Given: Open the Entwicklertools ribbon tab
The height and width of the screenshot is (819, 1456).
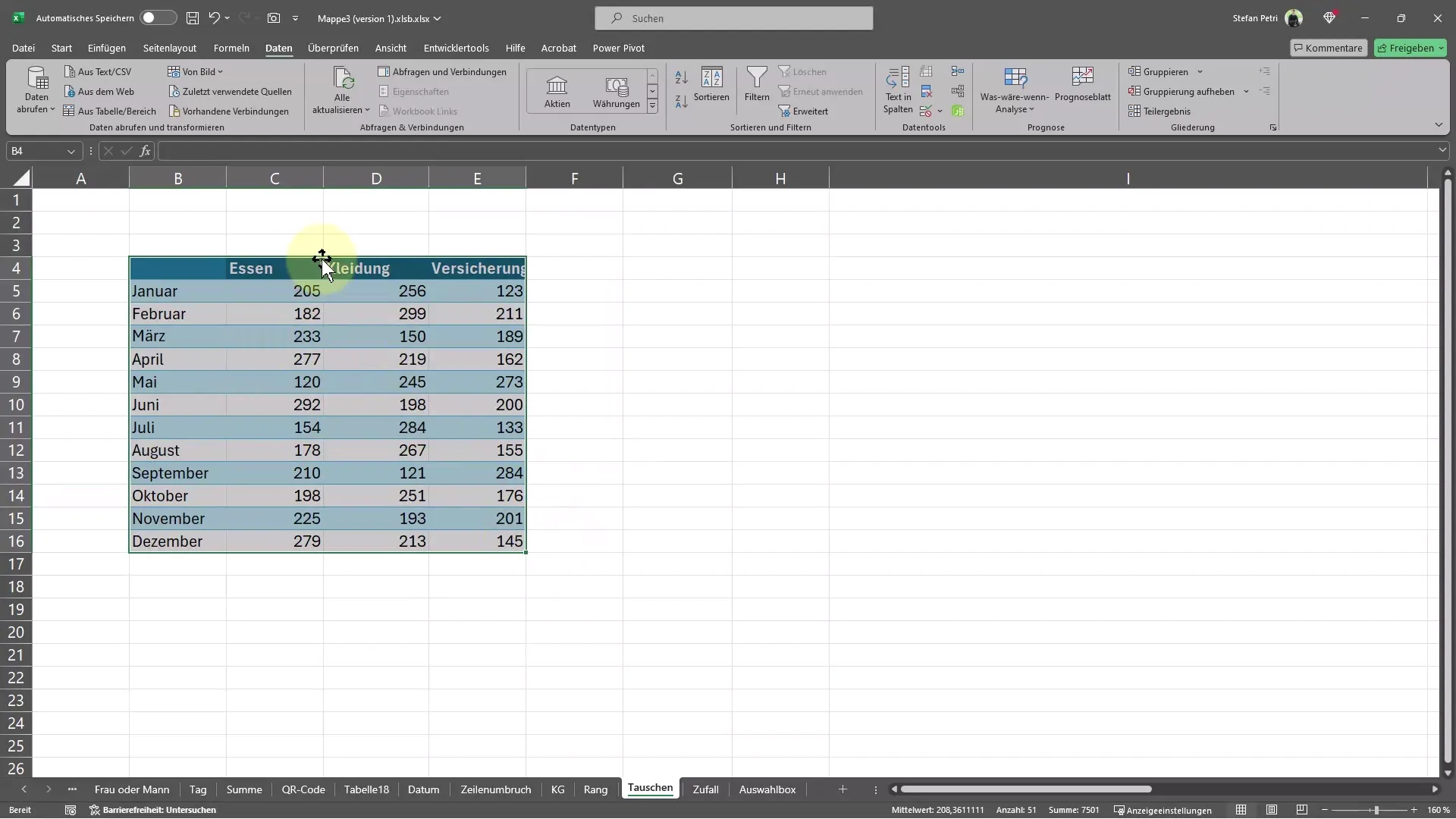Looking at the screenshot, I should (456, 48).
